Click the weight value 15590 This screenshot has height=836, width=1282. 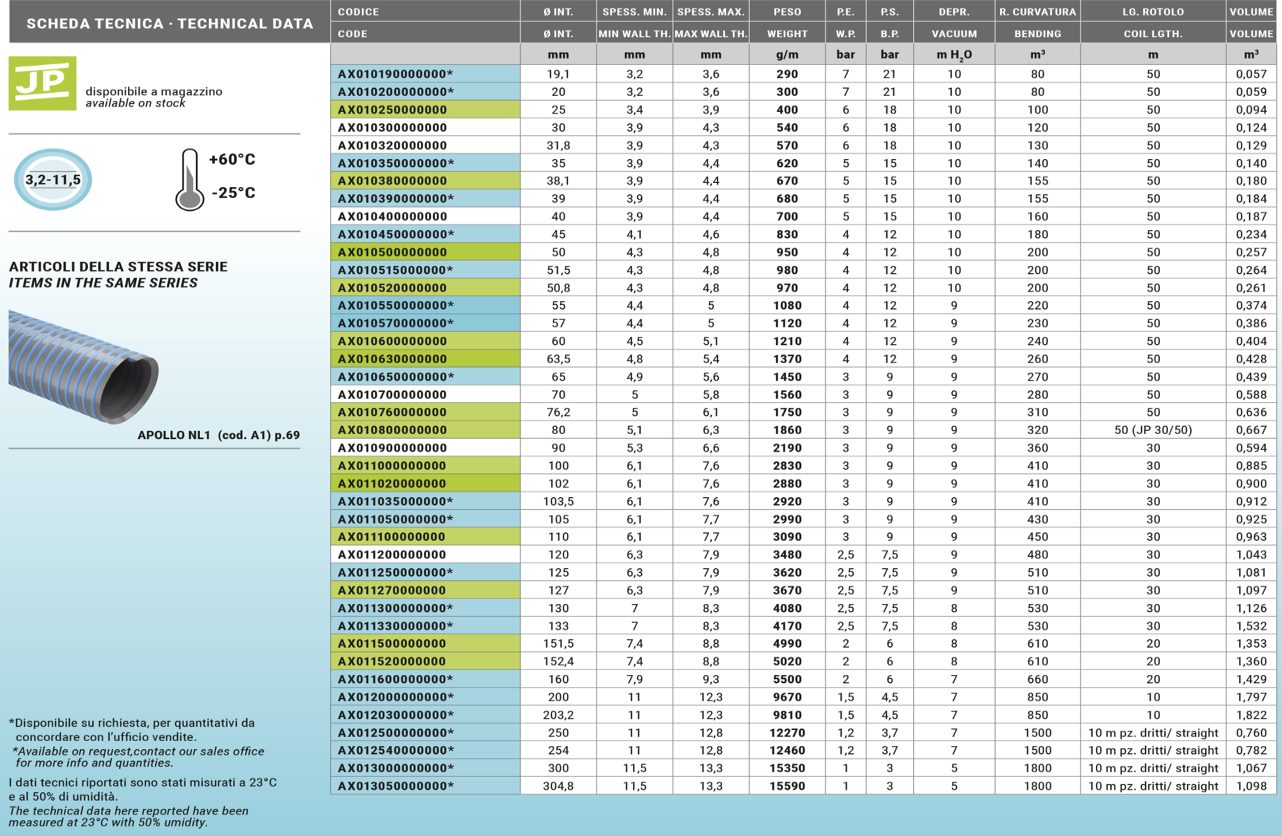tap(787, 786)
